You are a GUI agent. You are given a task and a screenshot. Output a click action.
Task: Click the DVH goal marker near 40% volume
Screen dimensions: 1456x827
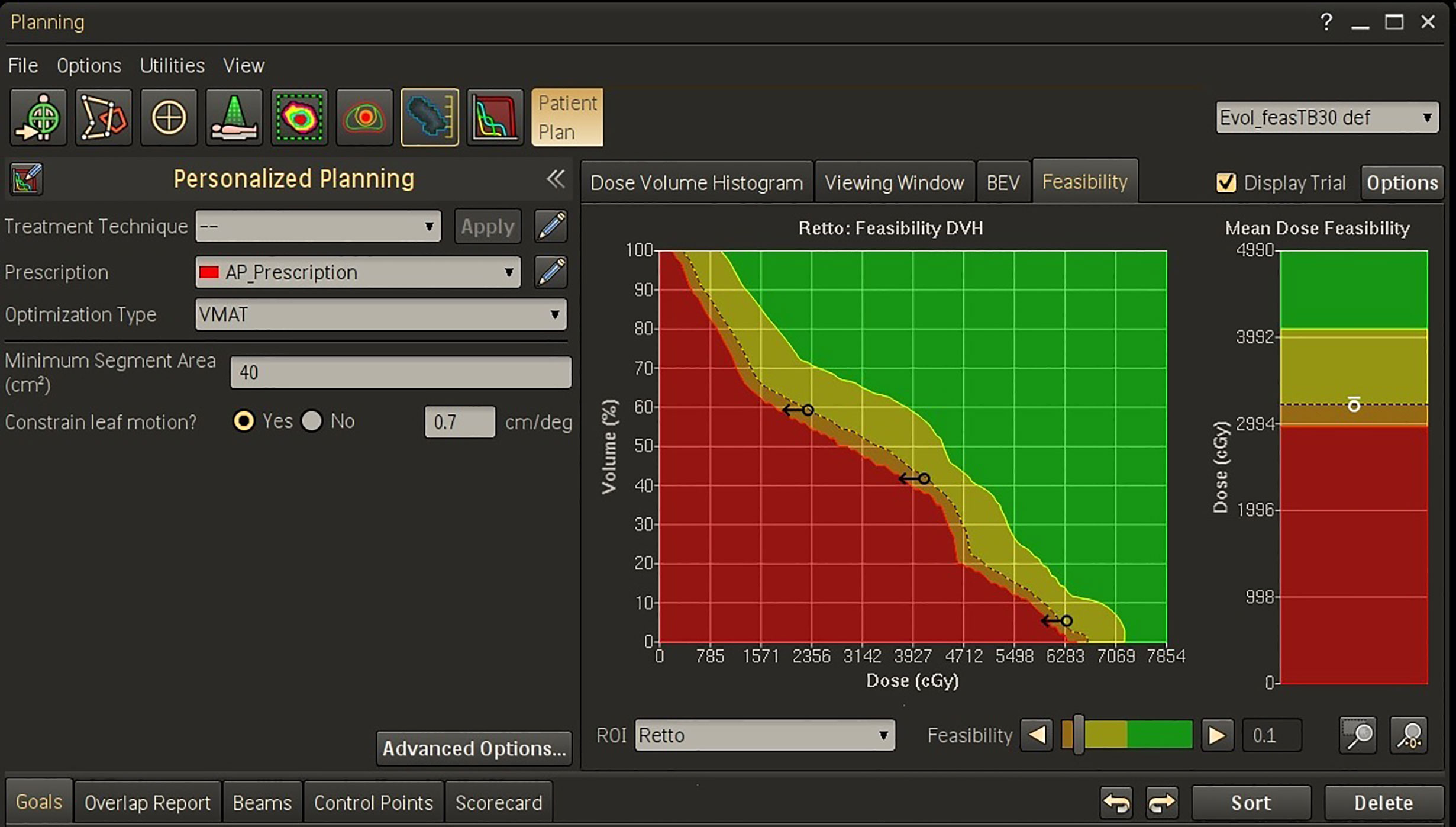coord(924,478)
